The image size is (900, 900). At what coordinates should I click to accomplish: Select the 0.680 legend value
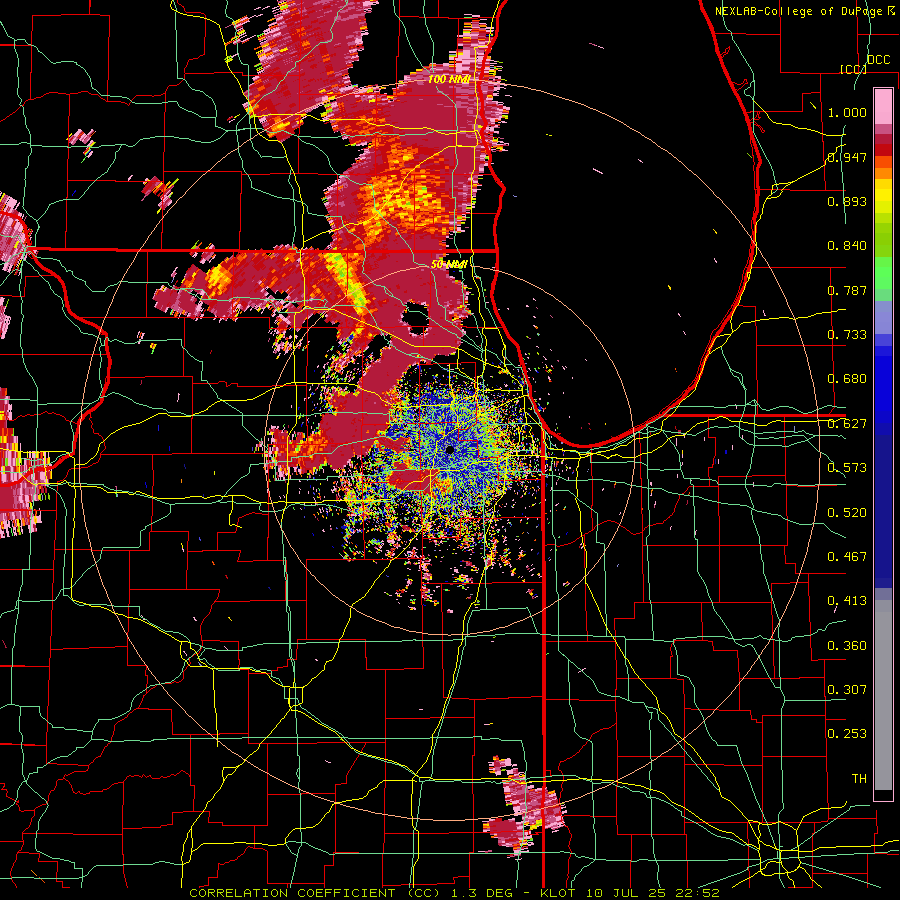point(847,379)
